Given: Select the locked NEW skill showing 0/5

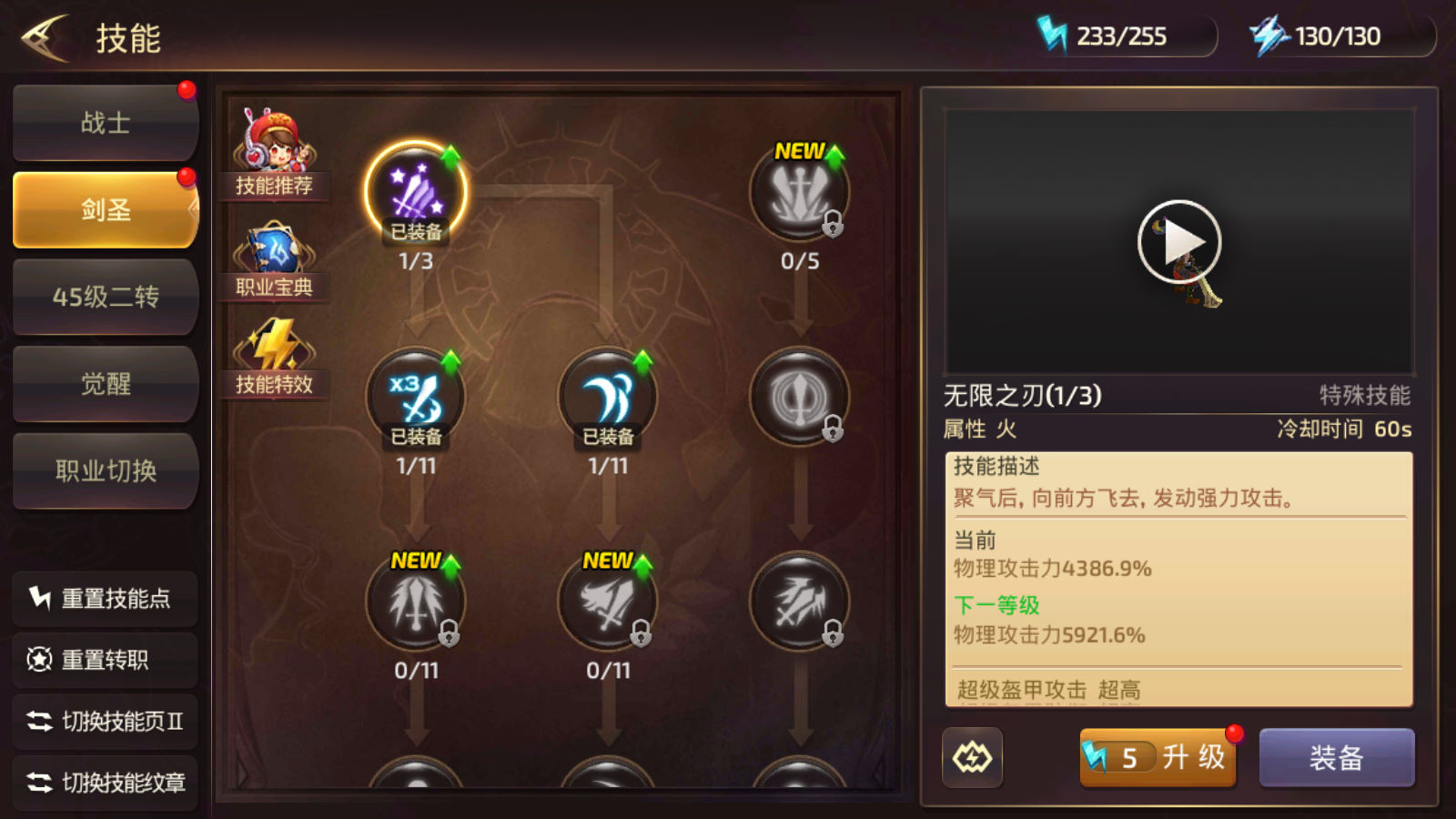Looking at the screenshot, I should point(800,193).
